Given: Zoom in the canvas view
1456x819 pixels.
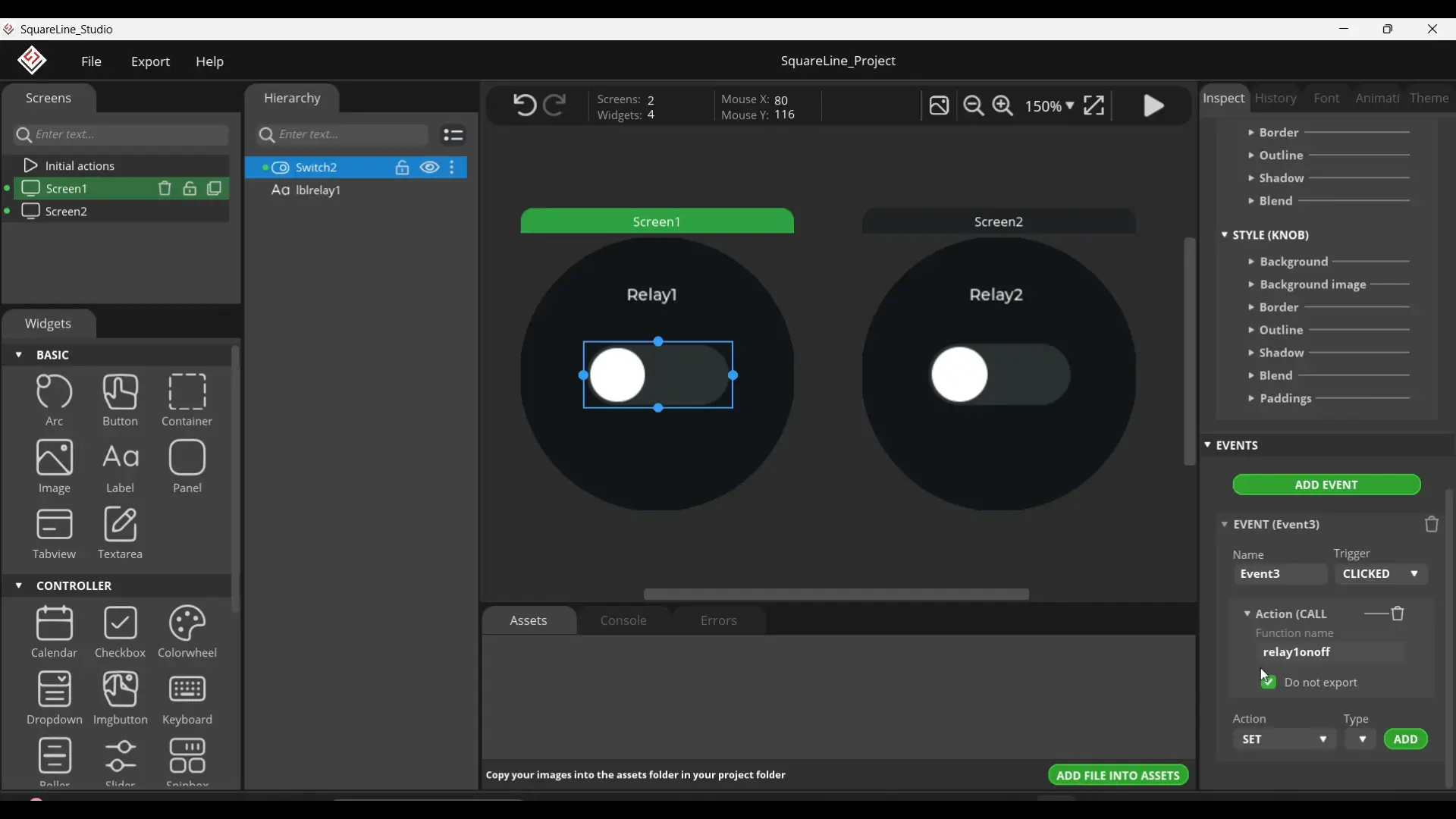Looking at the screenshot, I should click(x=1003, y=105).
